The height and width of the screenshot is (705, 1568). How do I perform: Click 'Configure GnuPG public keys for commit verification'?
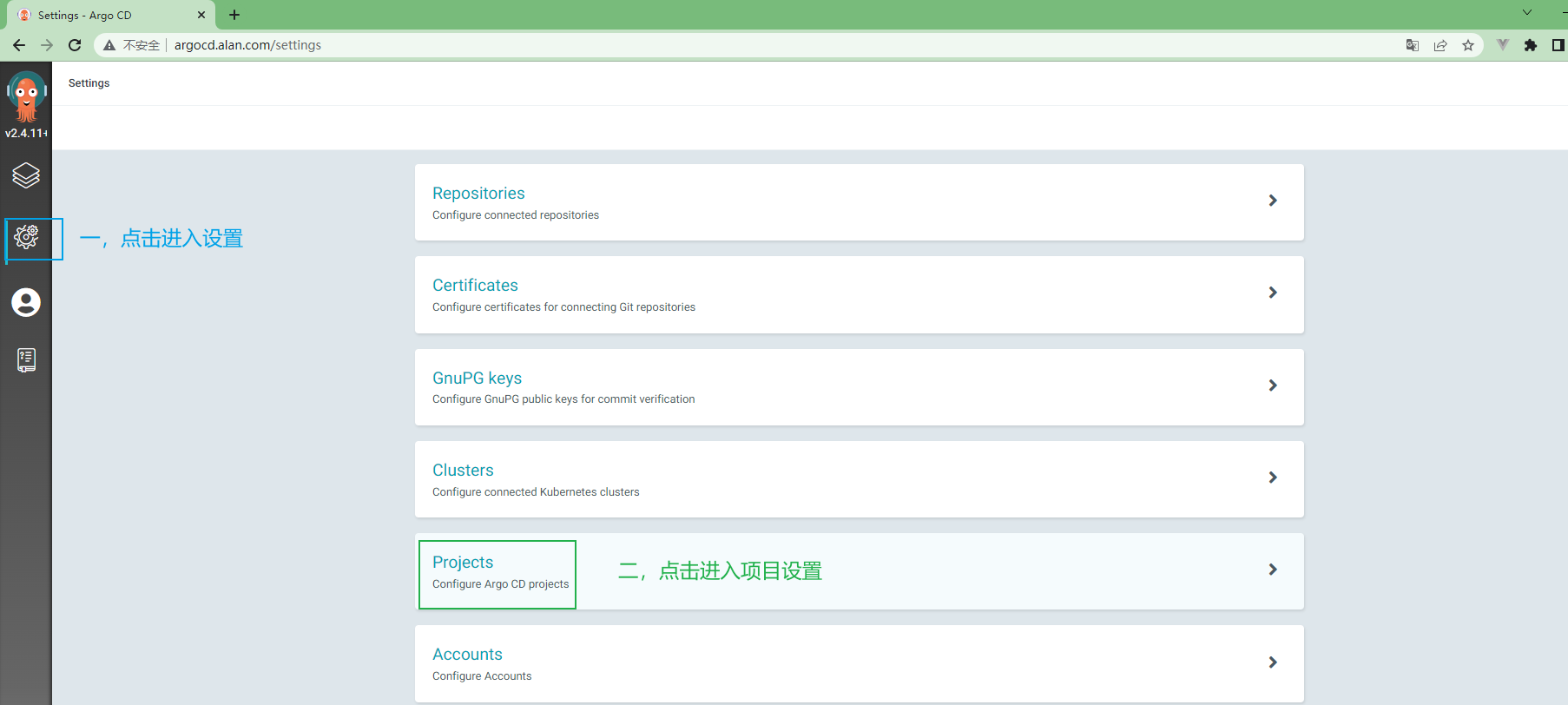563,399
